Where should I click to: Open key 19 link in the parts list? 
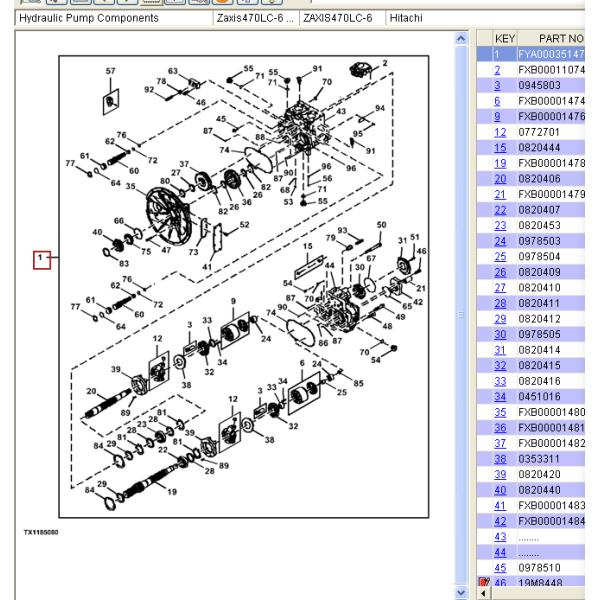(497, 162)
